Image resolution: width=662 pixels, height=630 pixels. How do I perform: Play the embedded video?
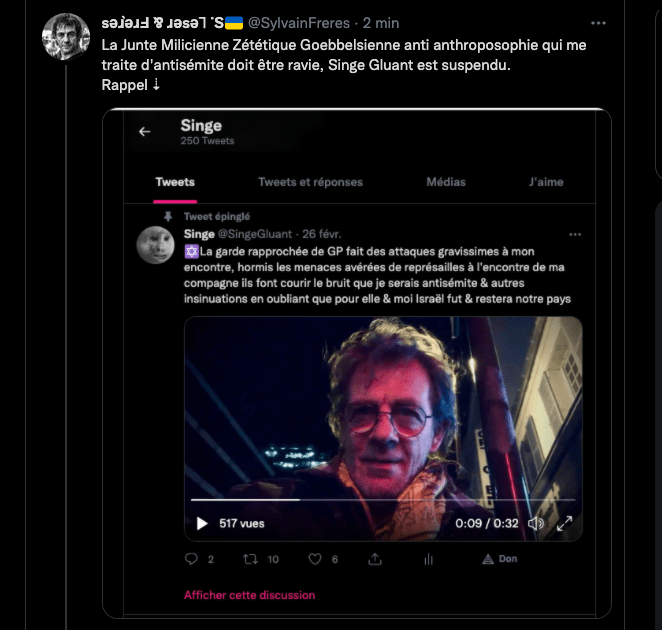pos(202,522)
